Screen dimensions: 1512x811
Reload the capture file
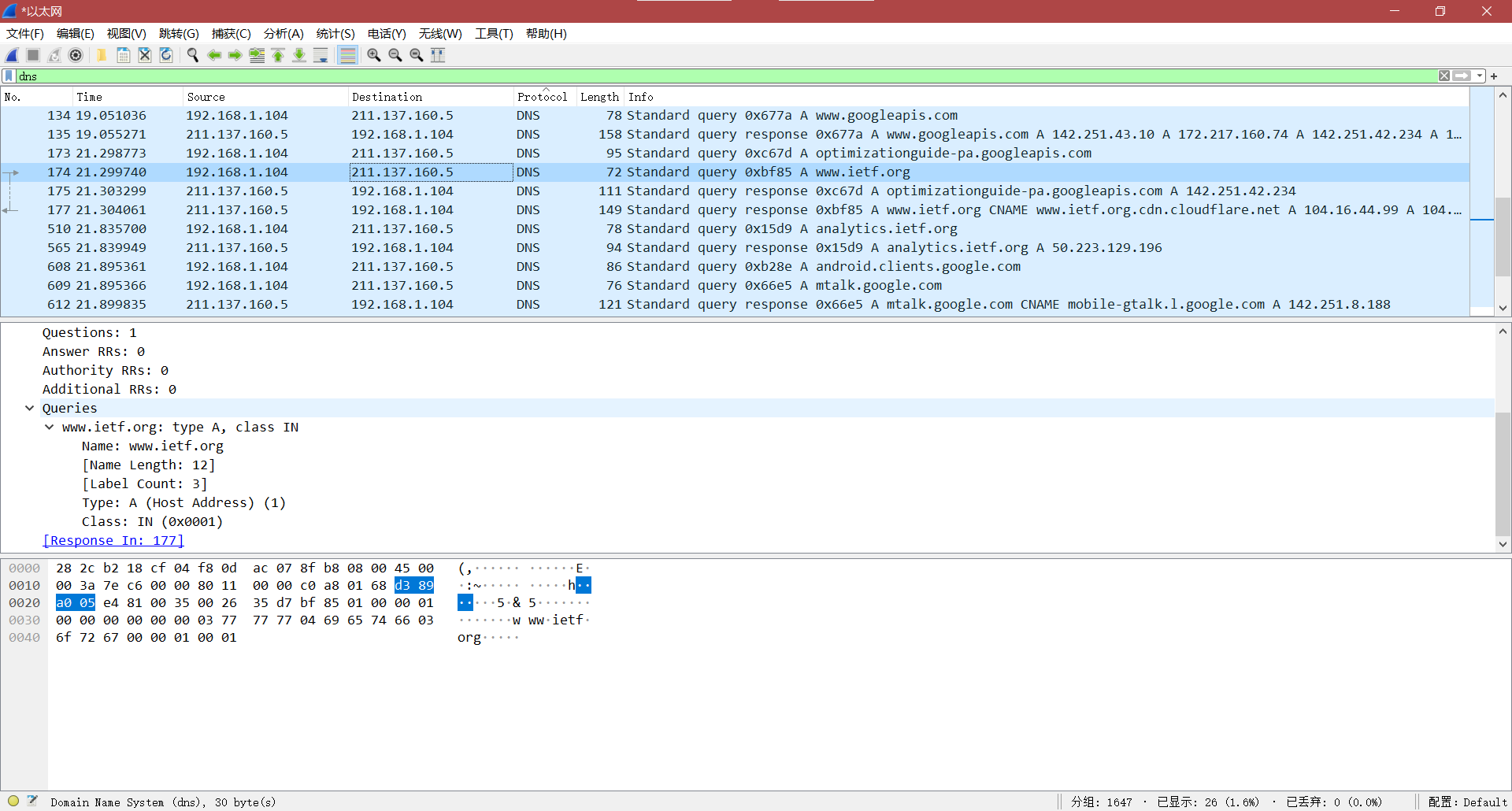tap(166, 55)
